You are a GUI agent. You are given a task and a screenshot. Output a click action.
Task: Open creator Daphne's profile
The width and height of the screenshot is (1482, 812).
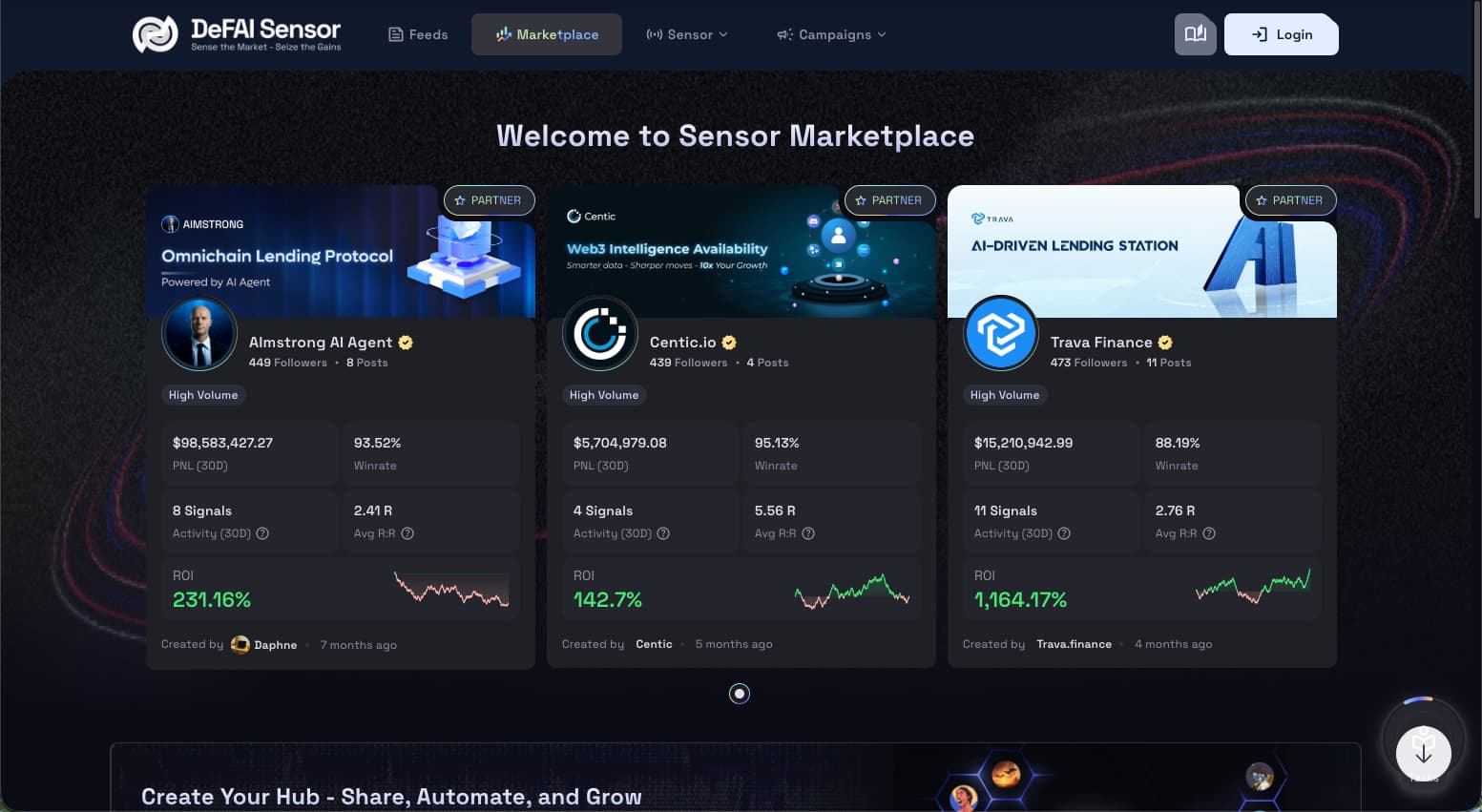[275, 645]
